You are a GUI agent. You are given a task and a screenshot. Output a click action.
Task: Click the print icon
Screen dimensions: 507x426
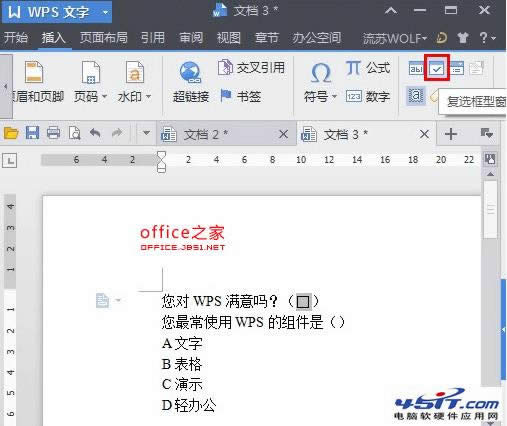(53, 133)
